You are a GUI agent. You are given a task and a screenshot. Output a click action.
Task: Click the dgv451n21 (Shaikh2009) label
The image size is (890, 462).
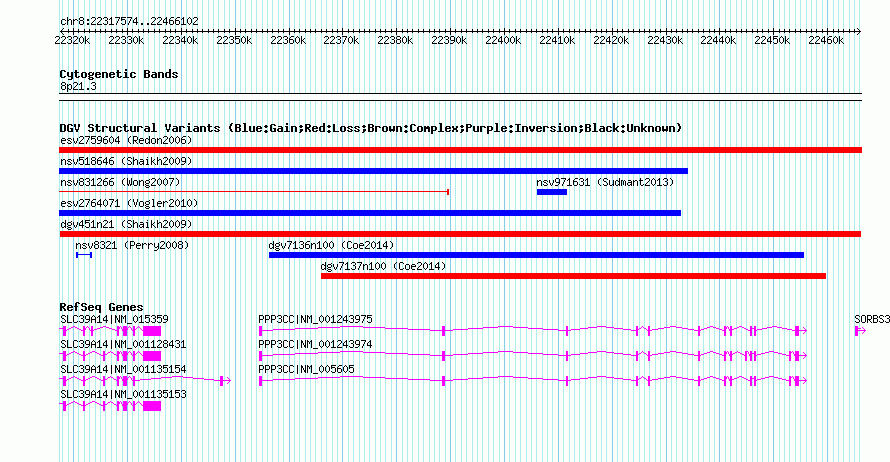coord(126,224)
